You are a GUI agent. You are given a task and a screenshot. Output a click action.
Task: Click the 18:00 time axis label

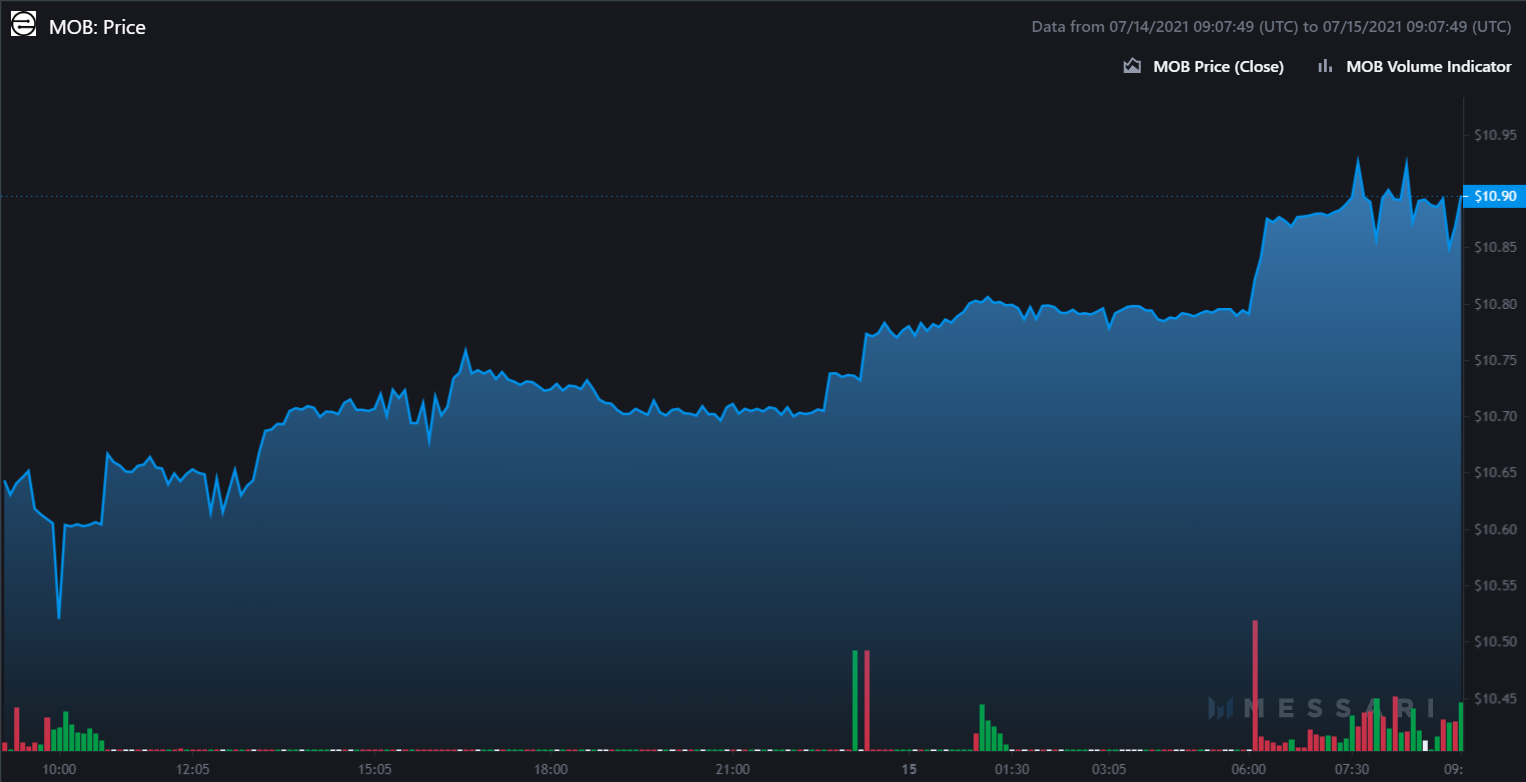pyautogui.click(x=551, y=769)
